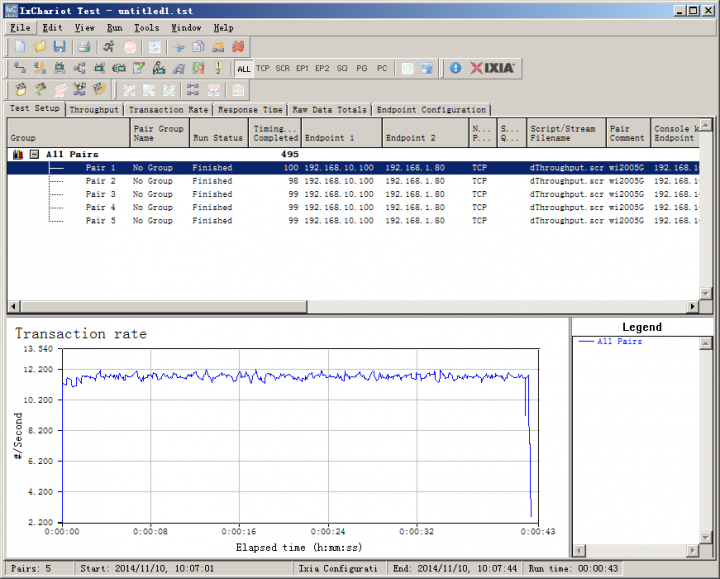Copy selection with the copy icon
This screenshot has height=579, width=720.
coord(198,46)
